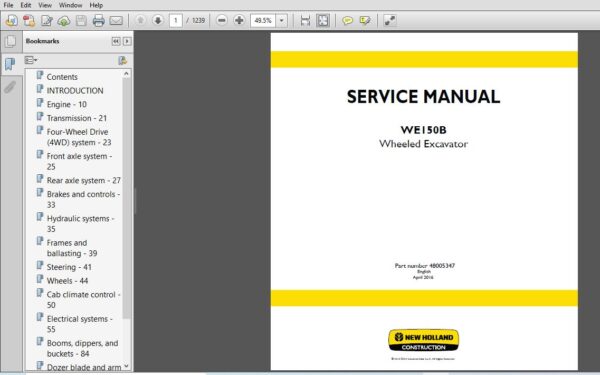Click the page number input field
The height and width of the screenshot is (375, 600).
click(176, 20)
